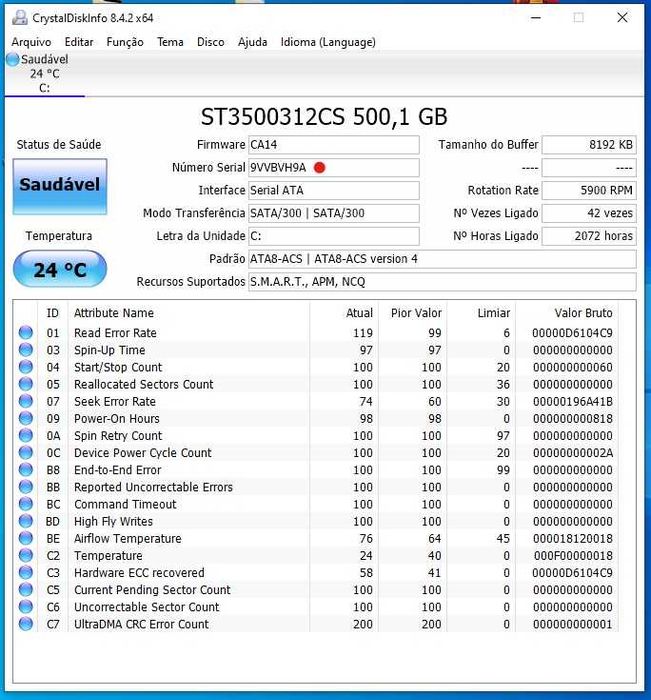Click status orb for Airflow Temperature
The height and width of the screenshot is (700, 651).
pyautogui.click(x=26, y=538)
